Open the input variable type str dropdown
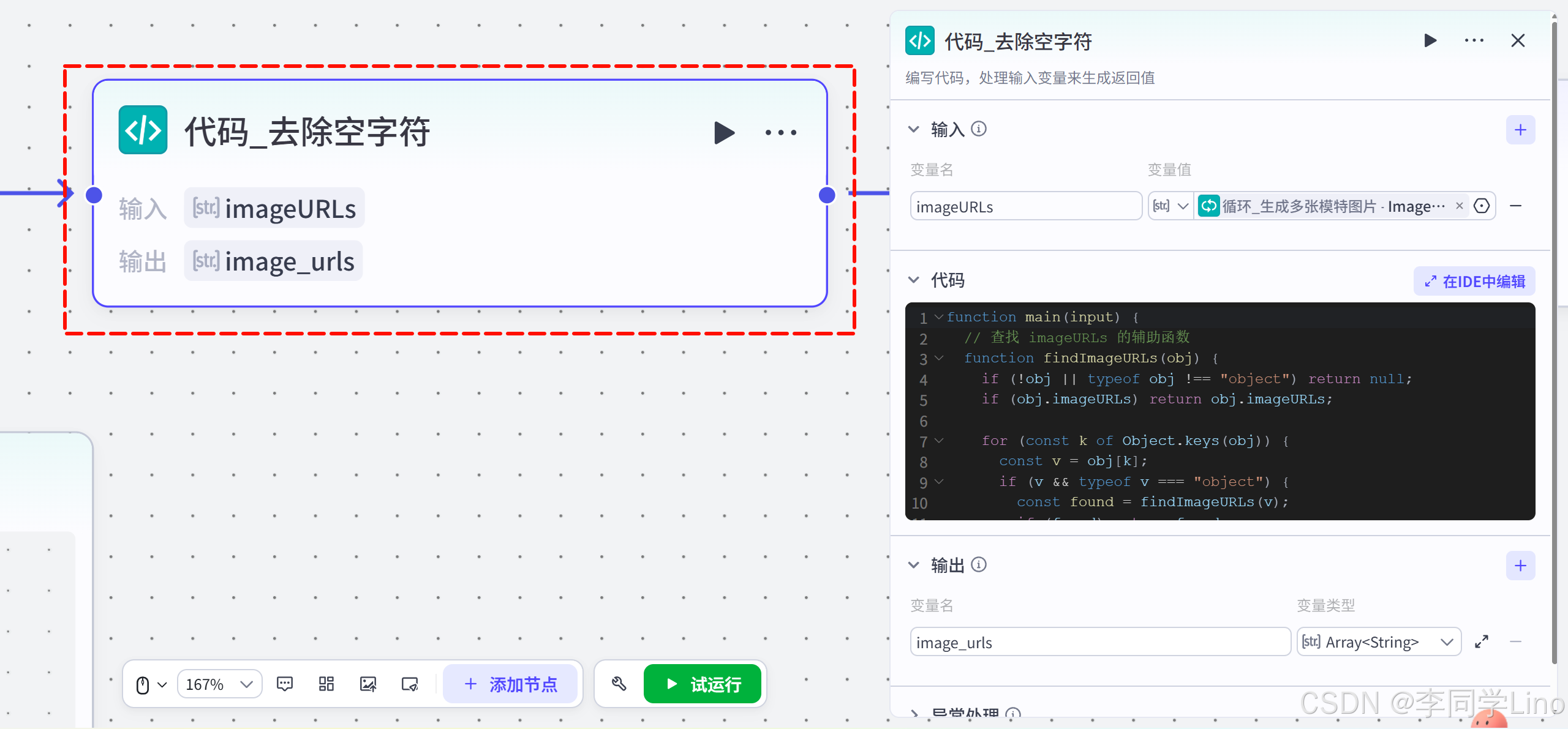This screenshot has width=1568, height=729. 1170,206
